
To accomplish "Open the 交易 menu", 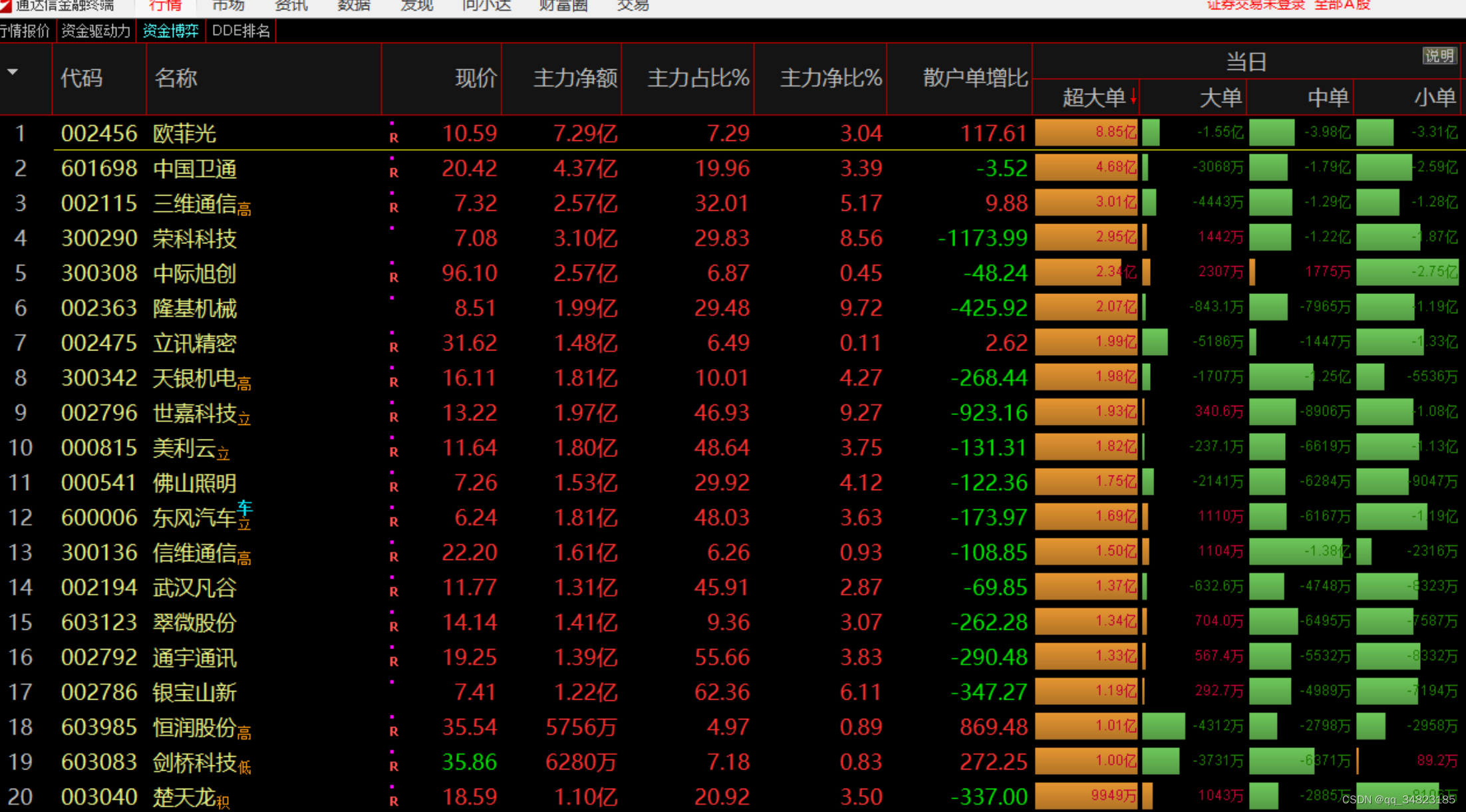I will click(x=633, y=6).
